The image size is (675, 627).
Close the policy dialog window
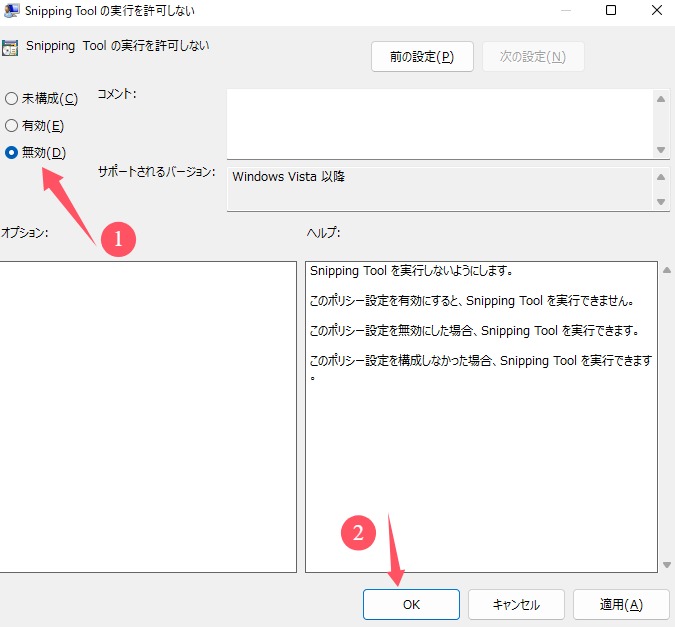click(656, 10)
